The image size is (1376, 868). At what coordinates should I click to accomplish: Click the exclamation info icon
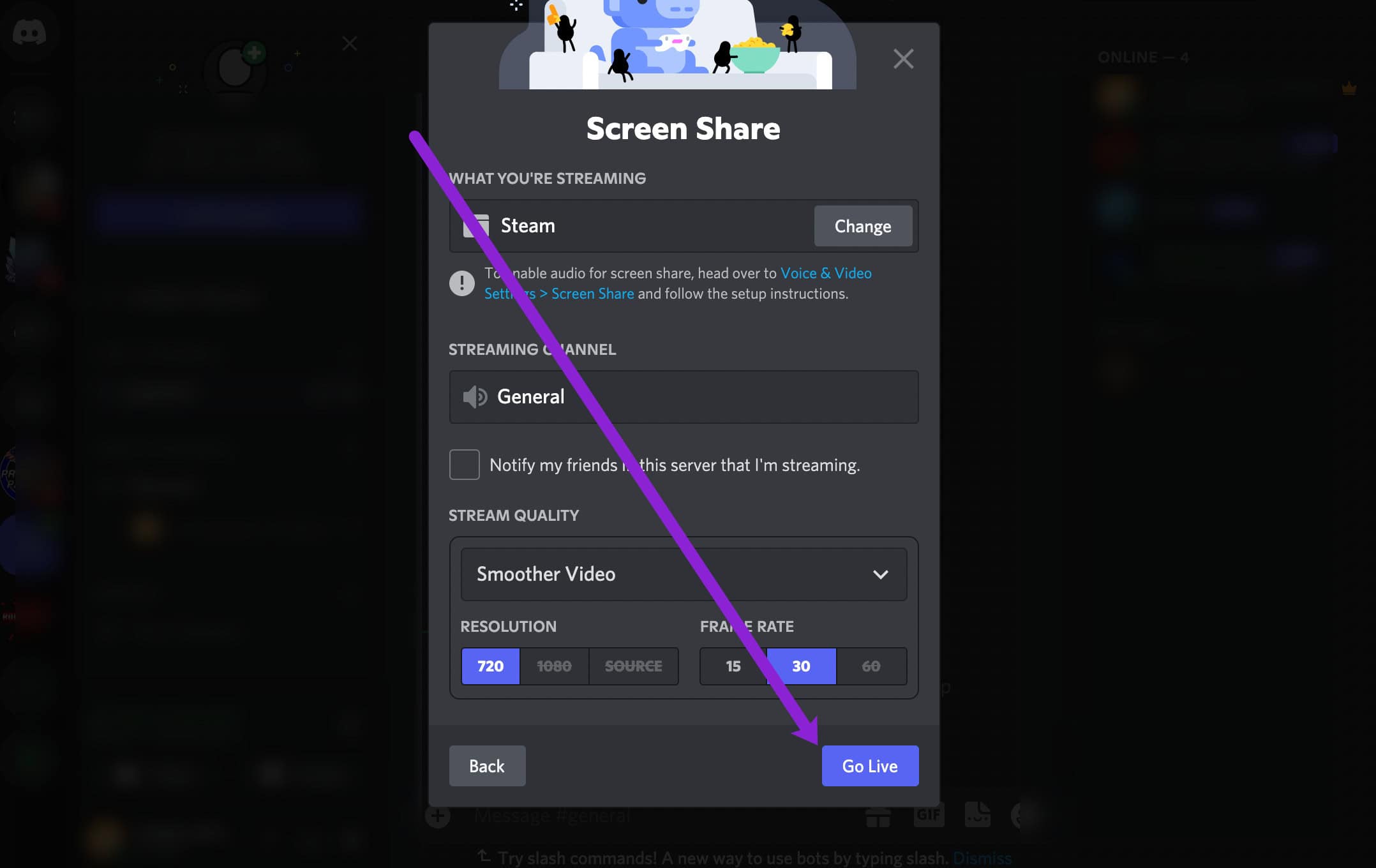point(461,283)
